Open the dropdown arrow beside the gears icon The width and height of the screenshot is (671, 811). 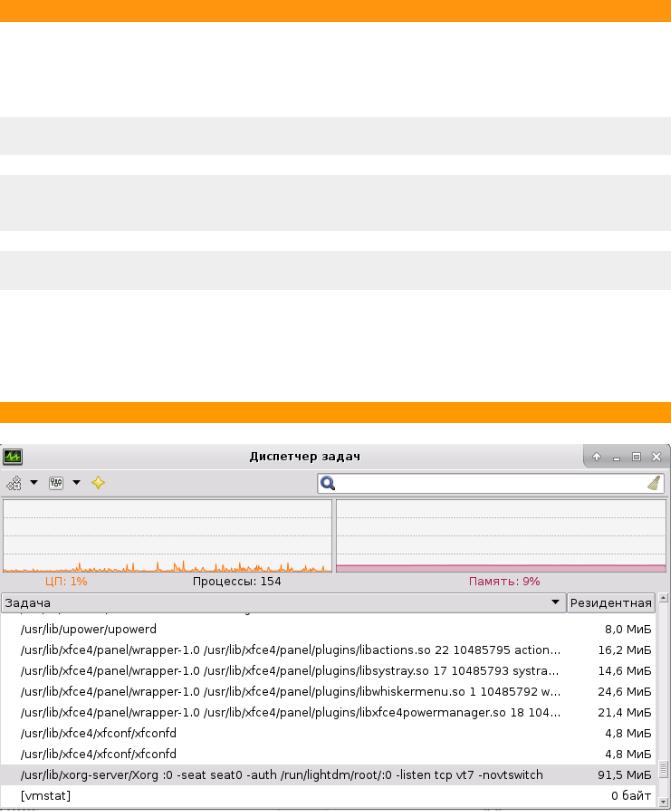pyautogui.click(x=34, y=483)
